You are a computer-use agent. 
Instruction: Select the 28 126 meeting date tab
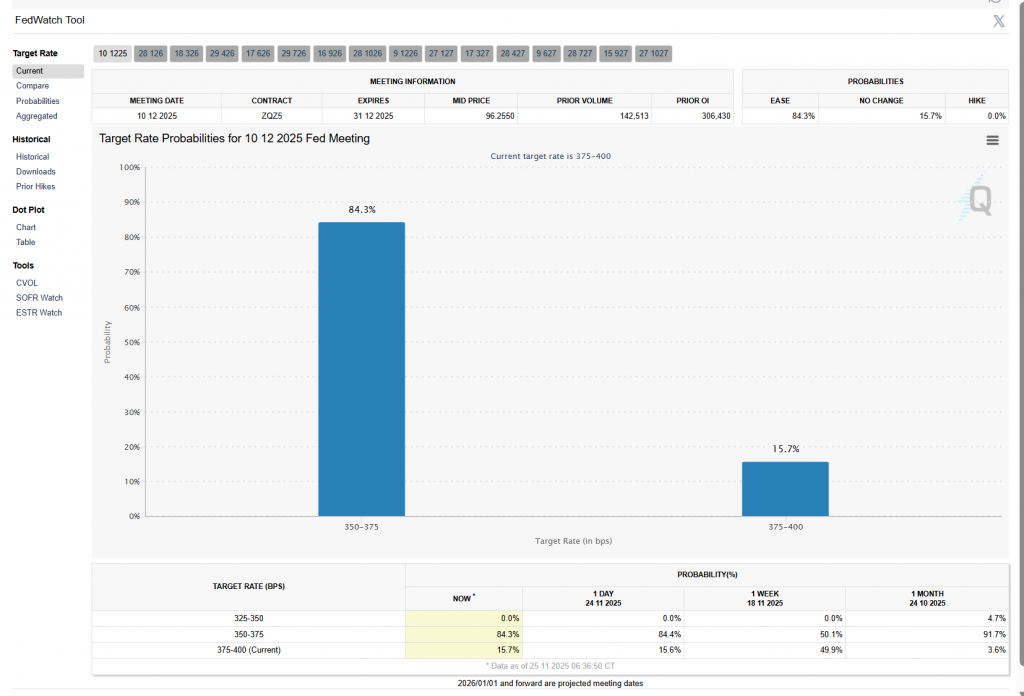(x=151, y=53)
